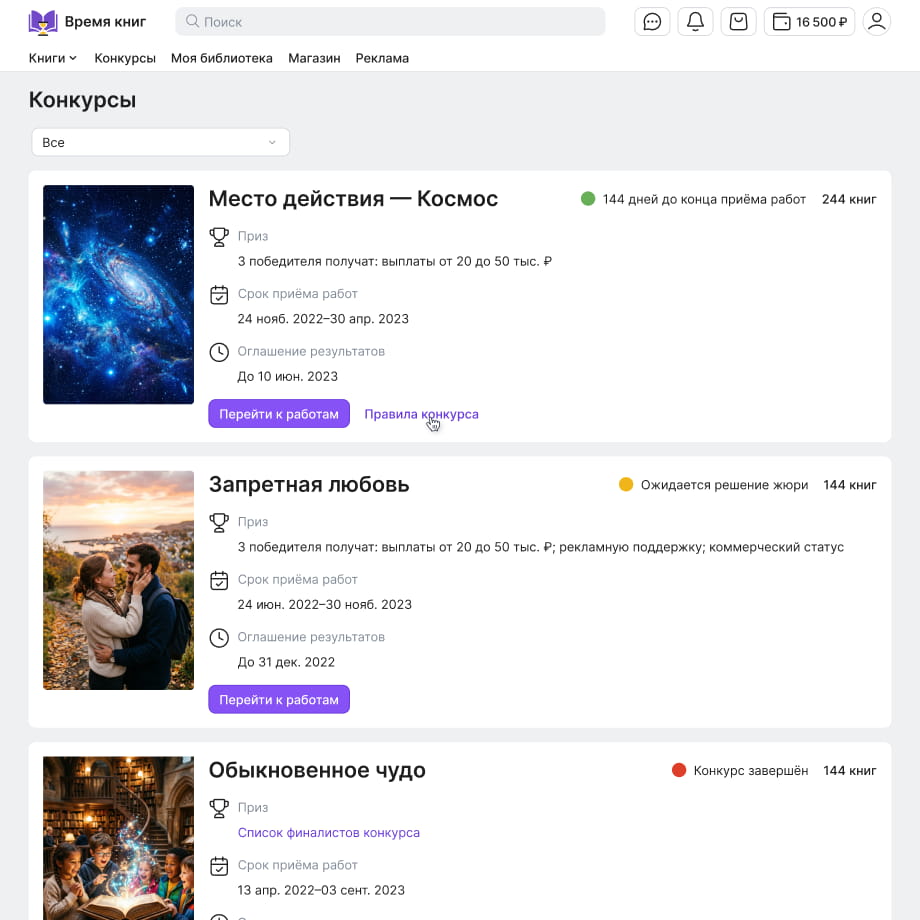Click clock icon in Космос card

click(x=219, y=351)
